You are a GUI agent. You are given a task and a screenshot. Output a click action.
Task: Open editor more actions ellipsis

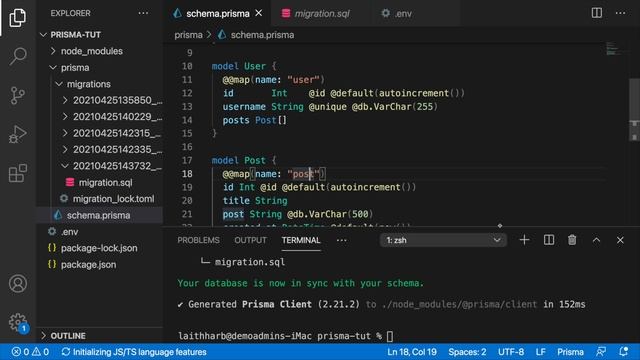tap(620, 13)
